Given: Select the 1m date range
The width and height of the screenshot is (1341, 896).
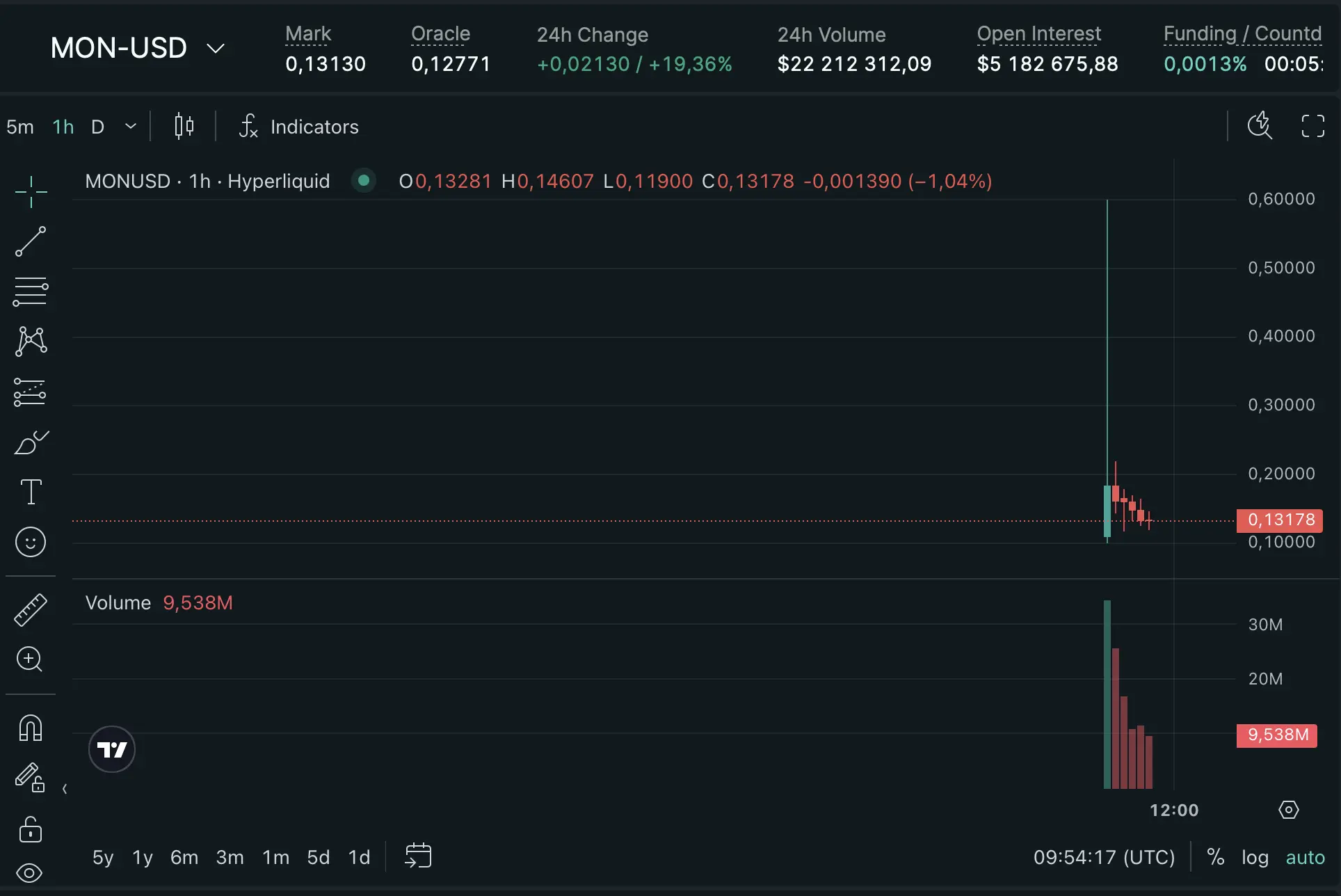Looking at the screenshot, I should tap(275, 857).
